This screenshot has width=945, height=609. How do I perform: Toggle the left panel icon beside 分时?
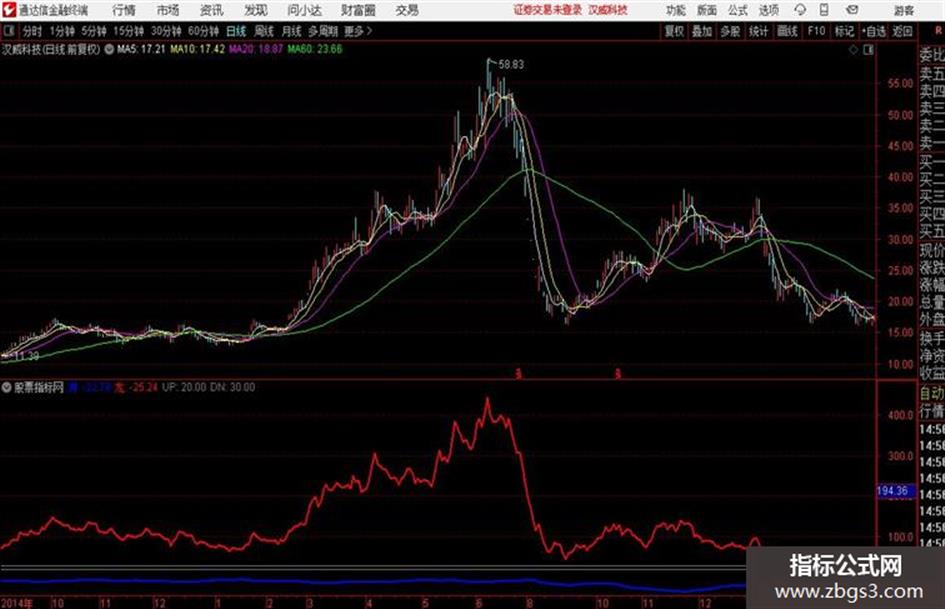click(x=8, y=31)
